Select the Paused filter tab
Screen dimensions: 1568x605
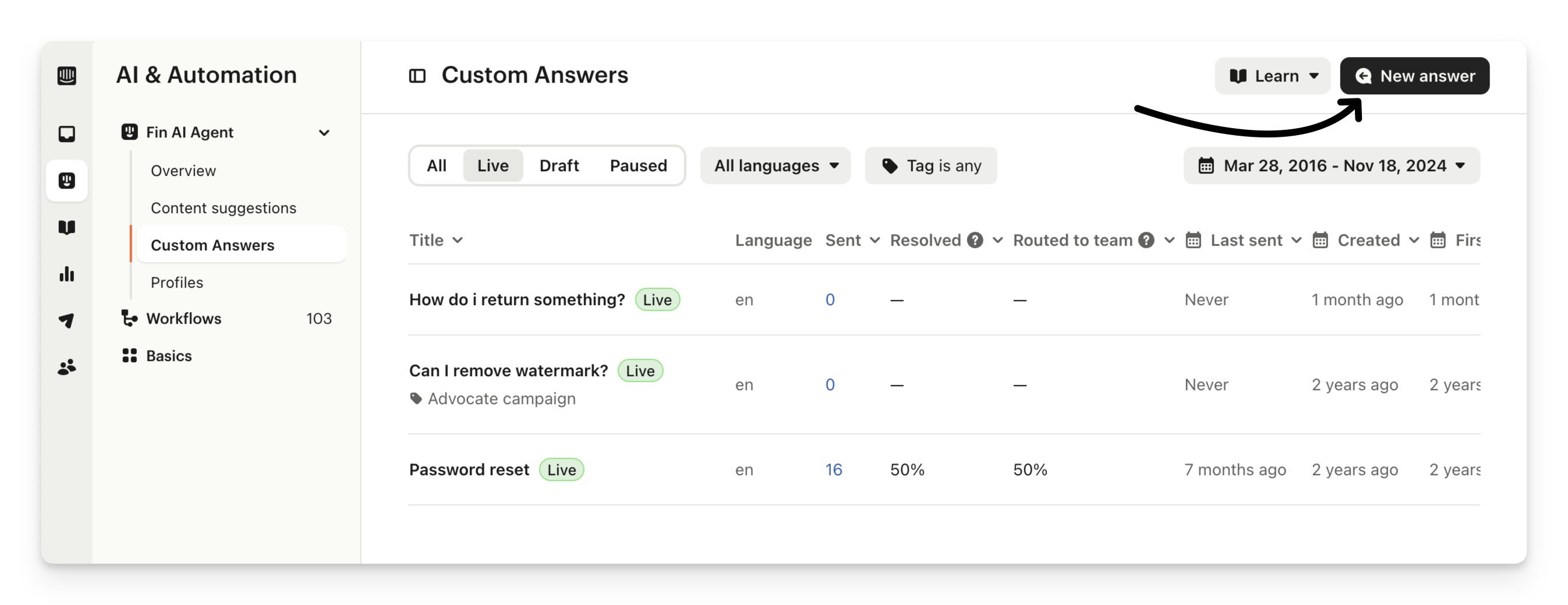[x=638, y=165]
